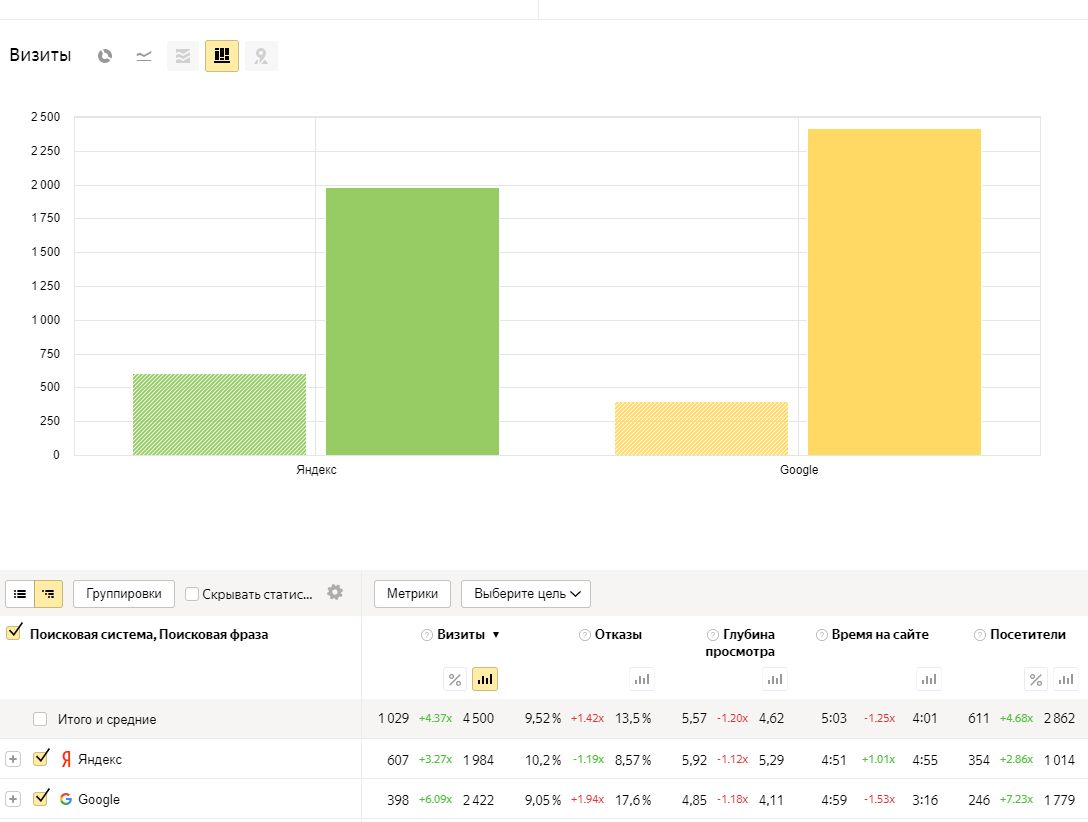This screenshot has width=1088, height=822.
Task: Click the +6.09x change value
Action: [435, 799]
